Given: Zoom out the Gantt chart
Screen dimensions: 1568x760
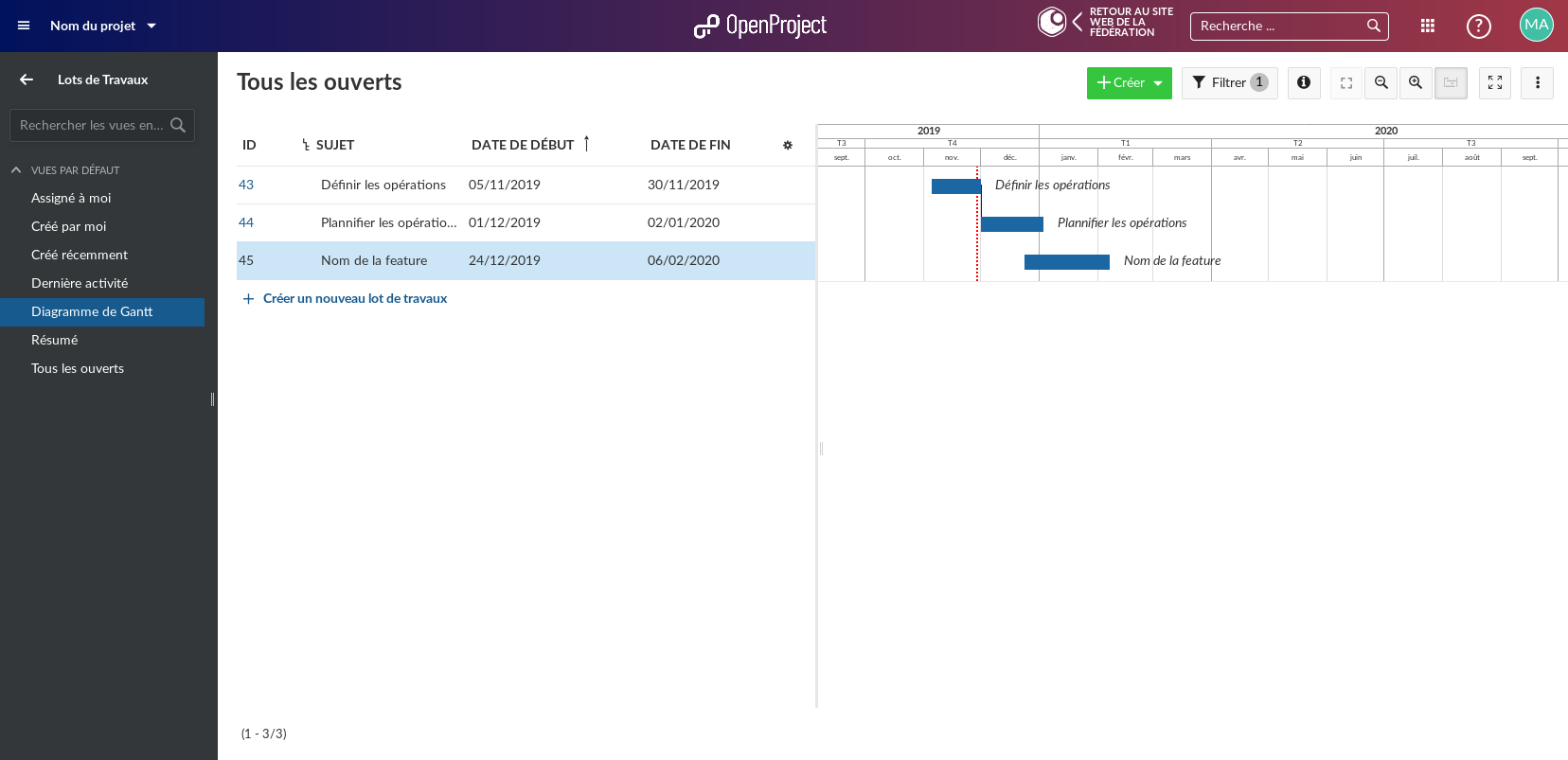Looking at the screenshot, I should (1381, 83).
